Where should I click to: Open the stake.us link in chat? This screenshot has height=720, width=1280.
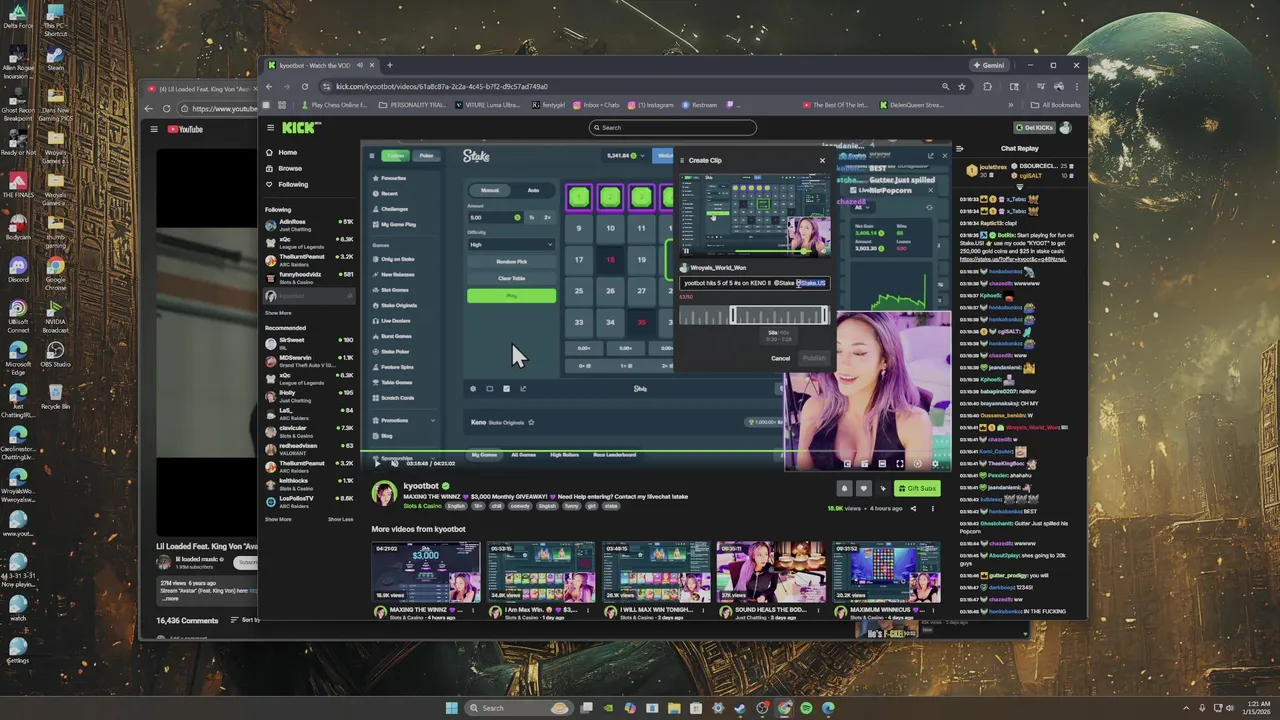click(1012, 260)
